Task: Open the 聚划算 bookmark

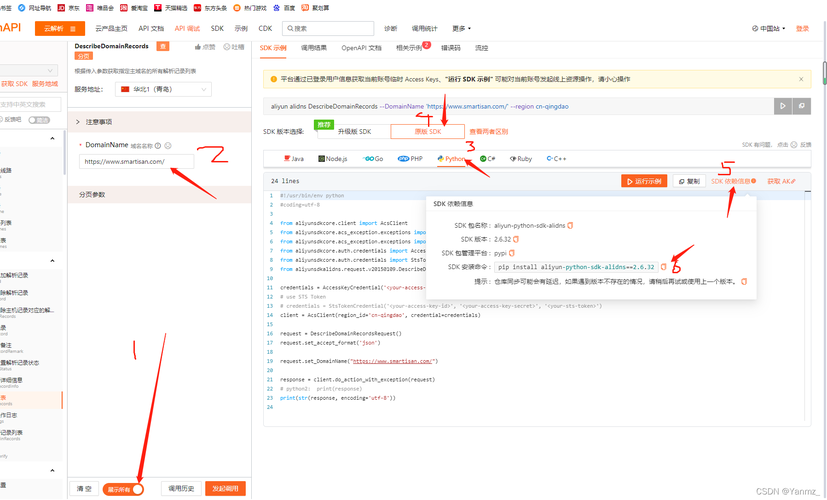Action: tap(315, 8)
